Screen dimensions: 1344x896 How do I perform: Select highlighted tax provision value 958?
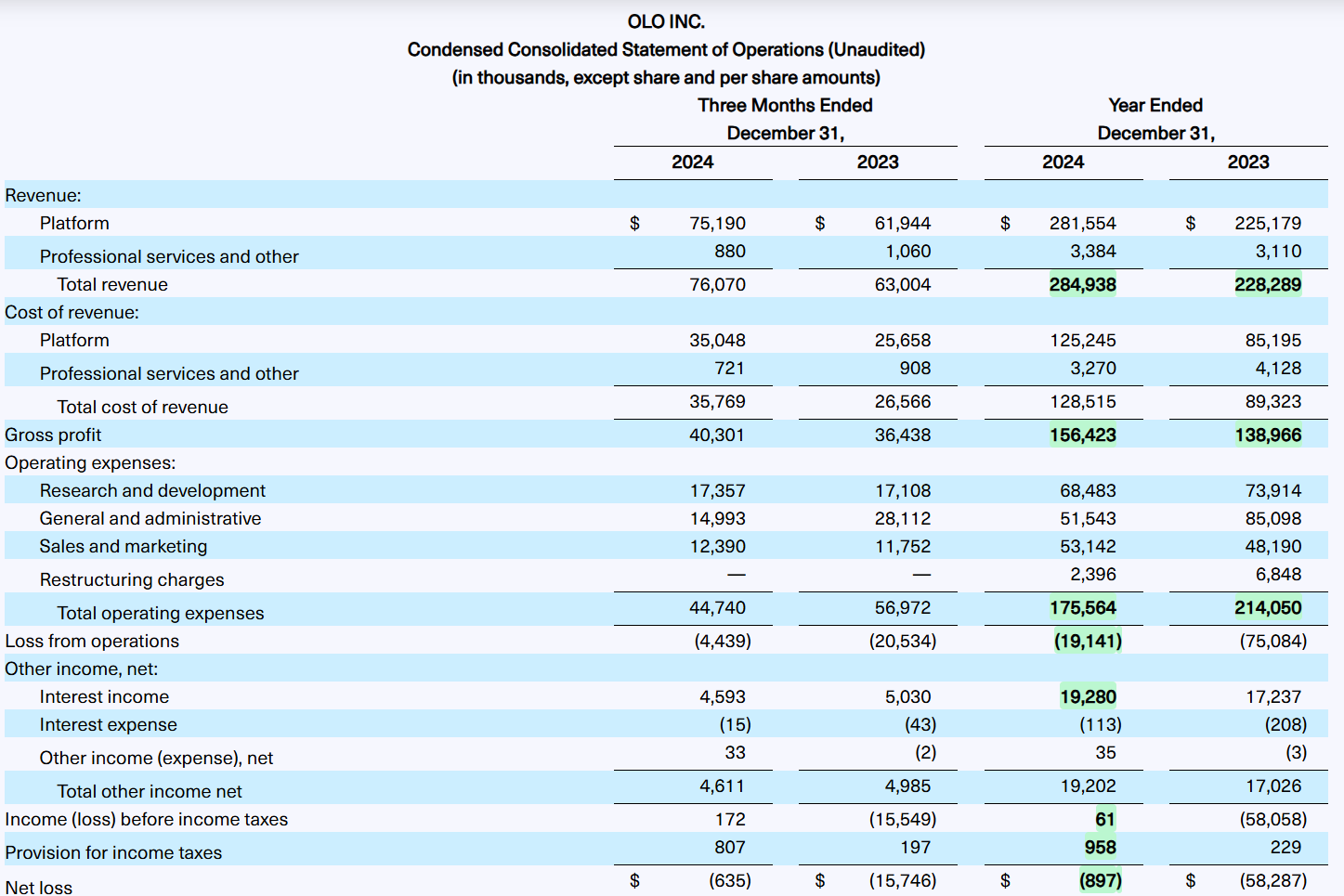[x=1100, y=847]
